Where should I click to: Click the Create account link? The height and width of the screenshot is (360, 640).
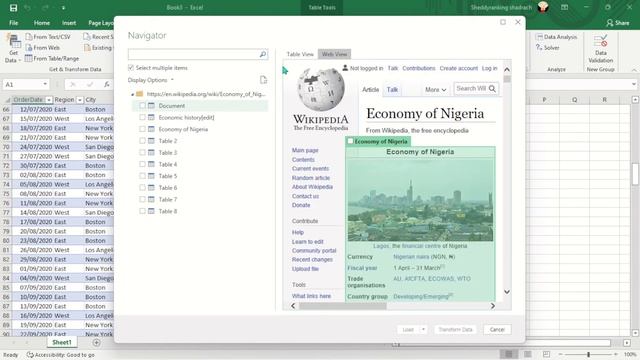pyautogui.click(x=458, y=69)
